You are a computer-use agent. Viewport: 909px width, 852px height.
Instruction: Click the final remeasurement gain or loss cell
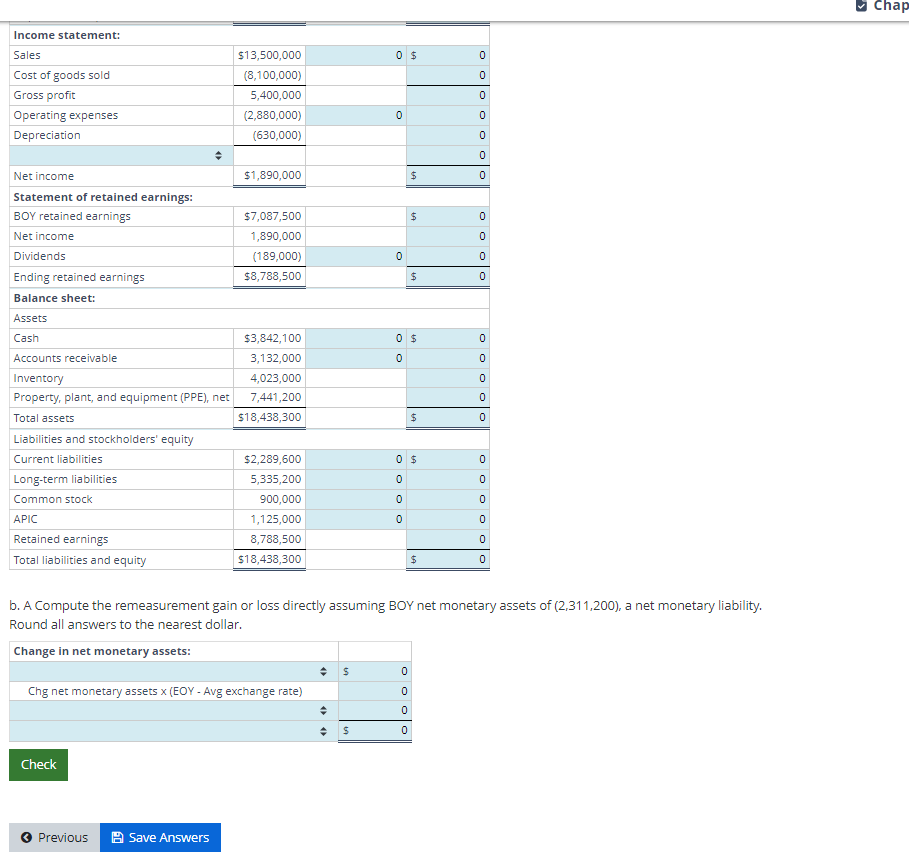pyautogui.click(x=375, y=730)
